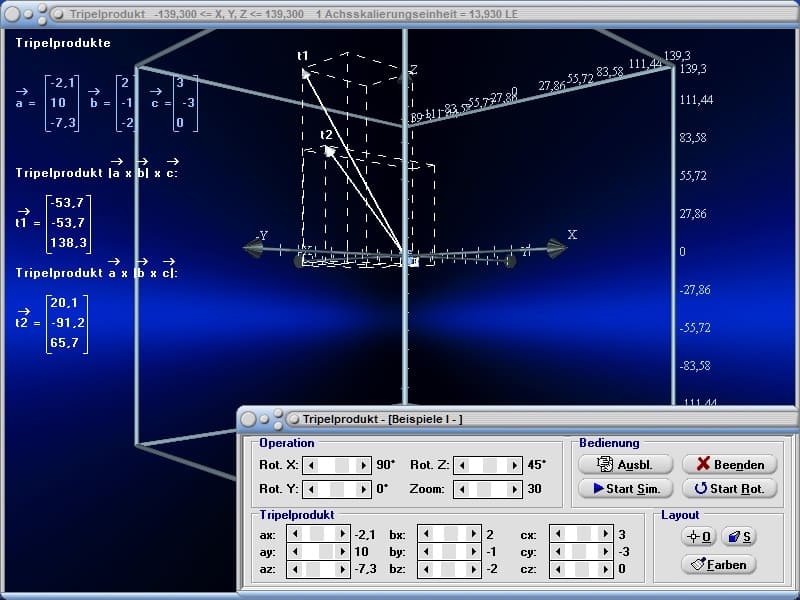This screenshot has height=600, width=800.
Task: Decrease ay value with left arrow
Action: (295, 551)
